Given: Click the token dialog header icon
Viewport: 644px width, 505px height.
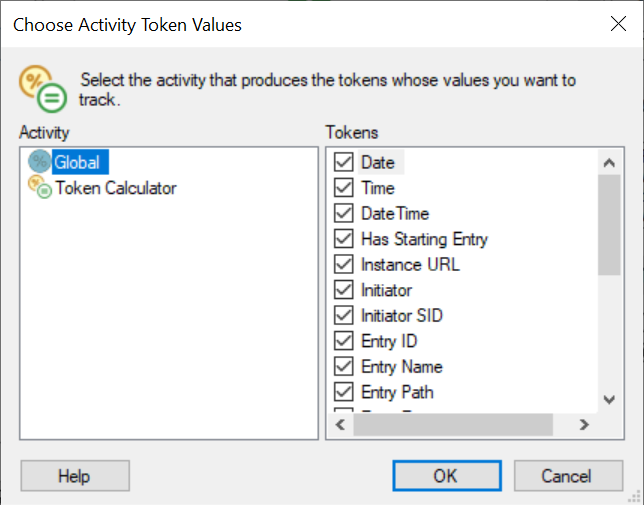Looking at the screenshot, I should pos(42,89).
